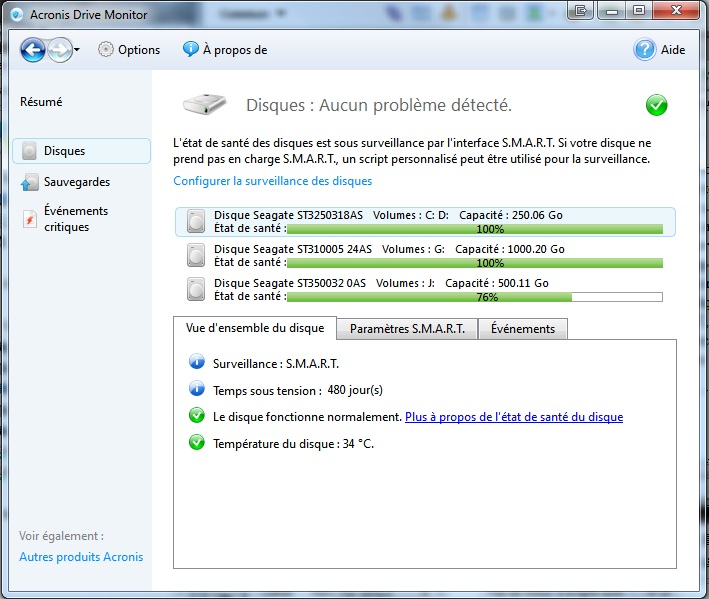Select the Seagate ST350032 0AS disk row
Screen dimensions: 709x599
425,290
